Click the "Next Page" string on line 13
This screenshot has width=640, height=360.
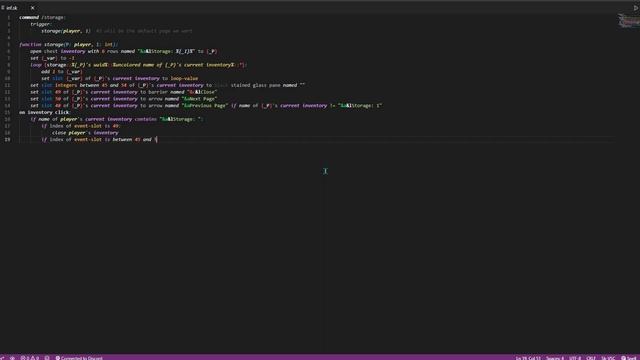(199, 99)
